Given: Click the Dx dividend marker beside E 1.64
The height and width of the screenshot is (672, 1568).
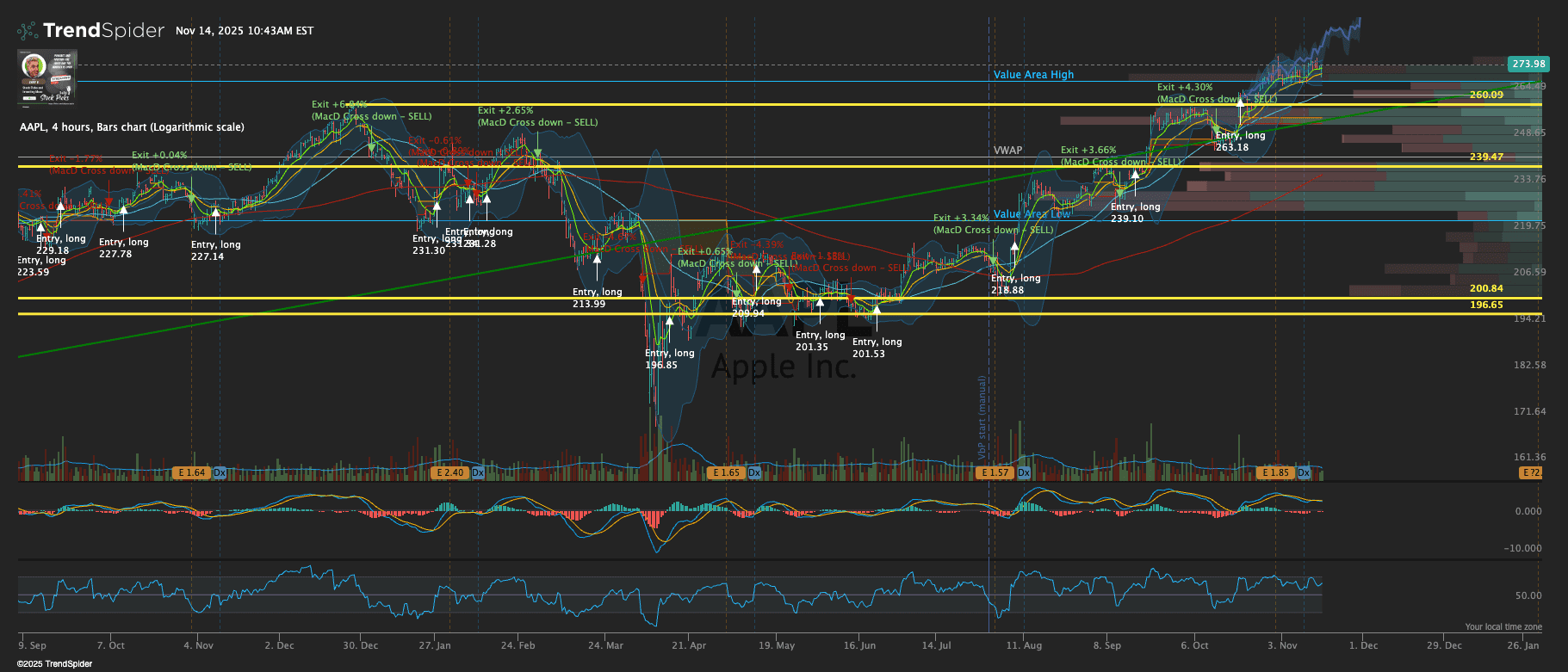Looking at the screenshot, I should coord(220,472).
